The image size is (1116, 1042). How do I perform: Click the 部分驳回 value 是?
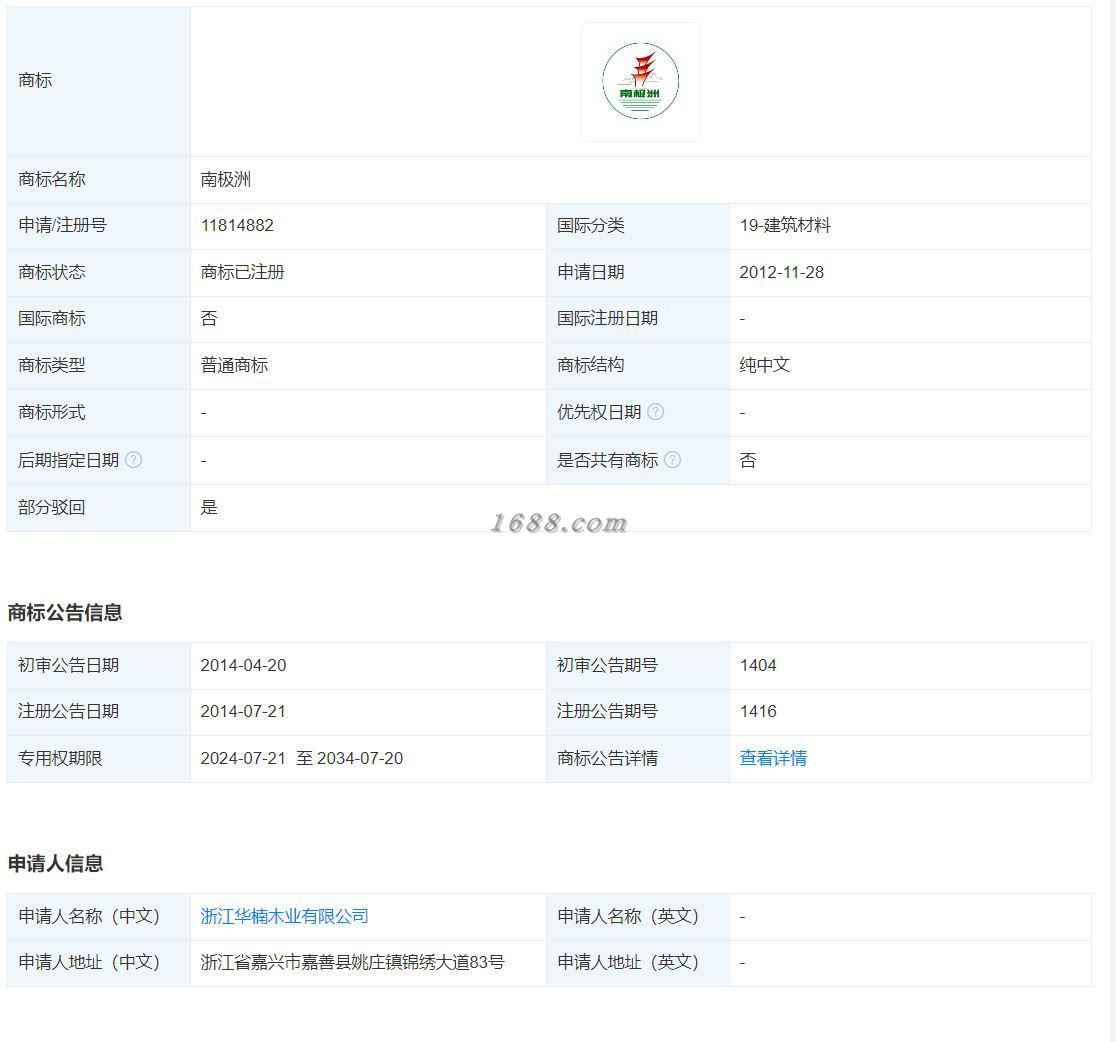tap(209, 507)
